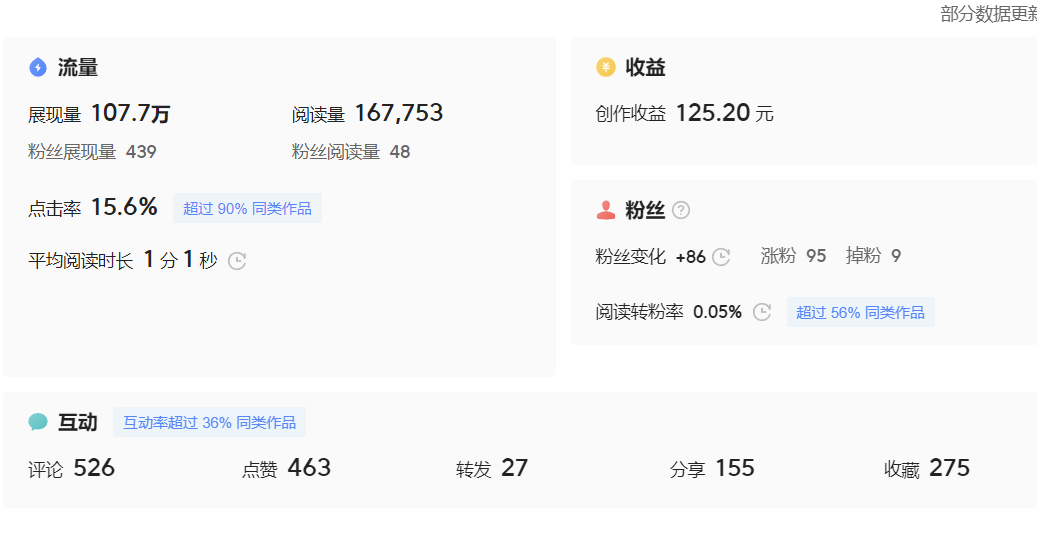Click the 阅读量 value 167,753
The height and width of the screenshot is (537, 1037).
pos(398,114)
